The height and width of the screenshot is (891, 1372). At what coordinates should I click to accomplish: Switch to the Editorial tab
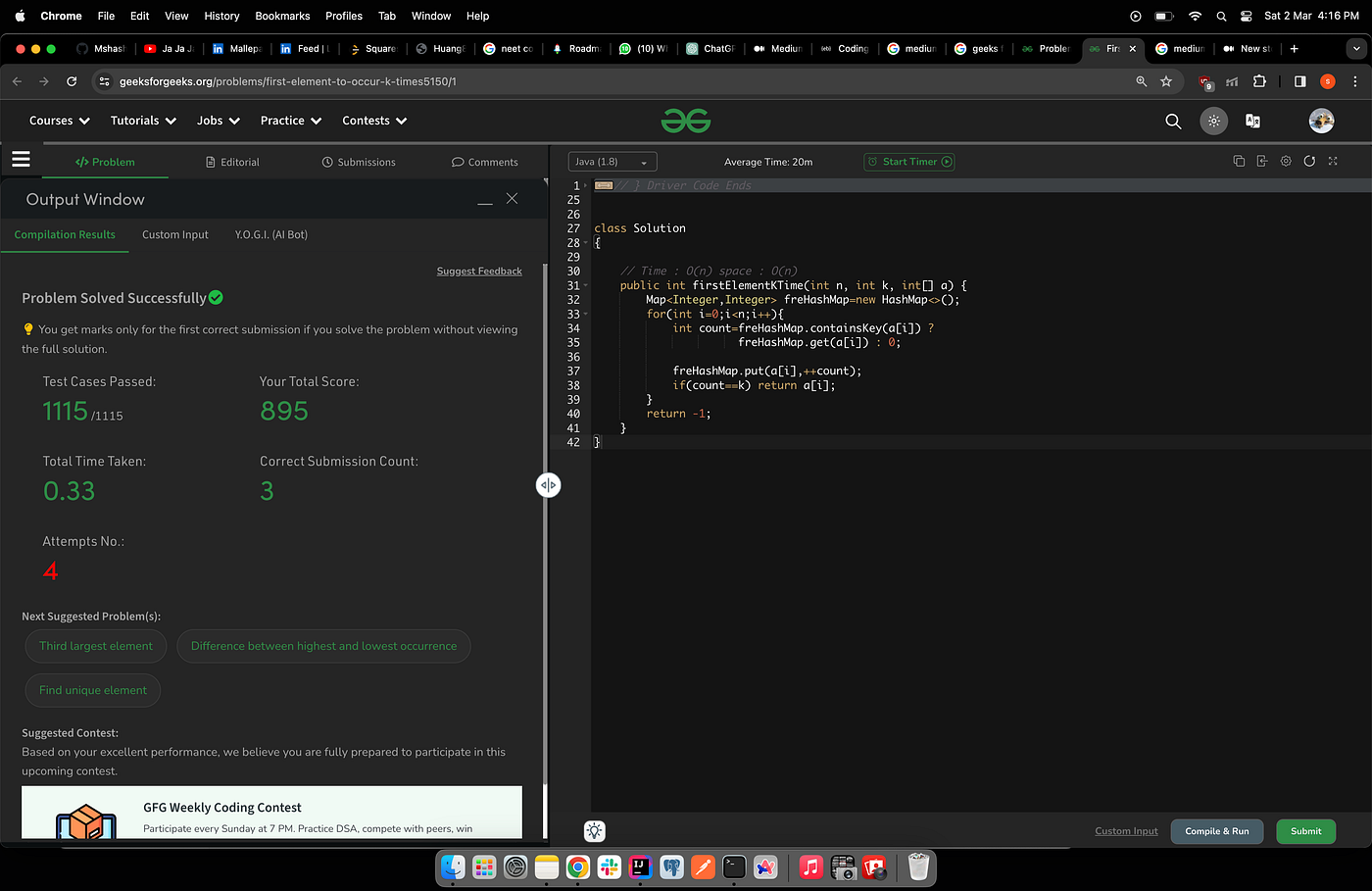coord(232,162)
